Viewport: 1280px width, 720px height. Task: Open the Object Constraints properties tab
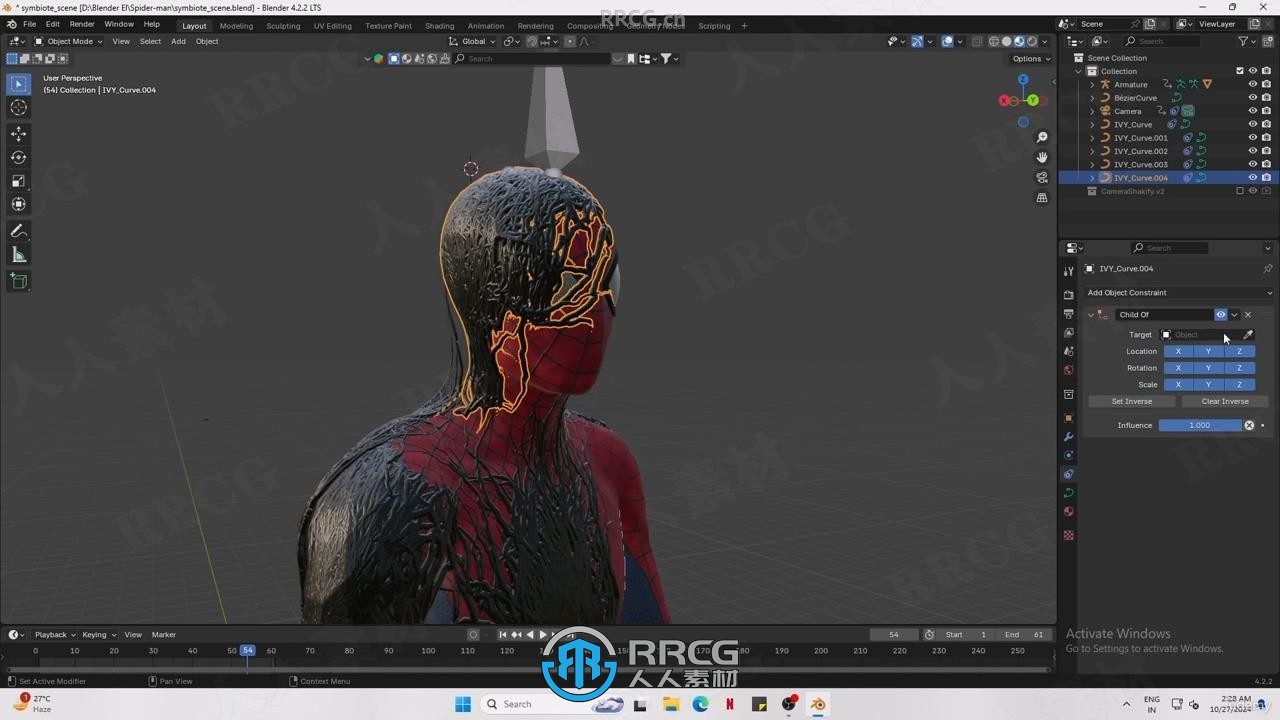(x=1068, y=474)
